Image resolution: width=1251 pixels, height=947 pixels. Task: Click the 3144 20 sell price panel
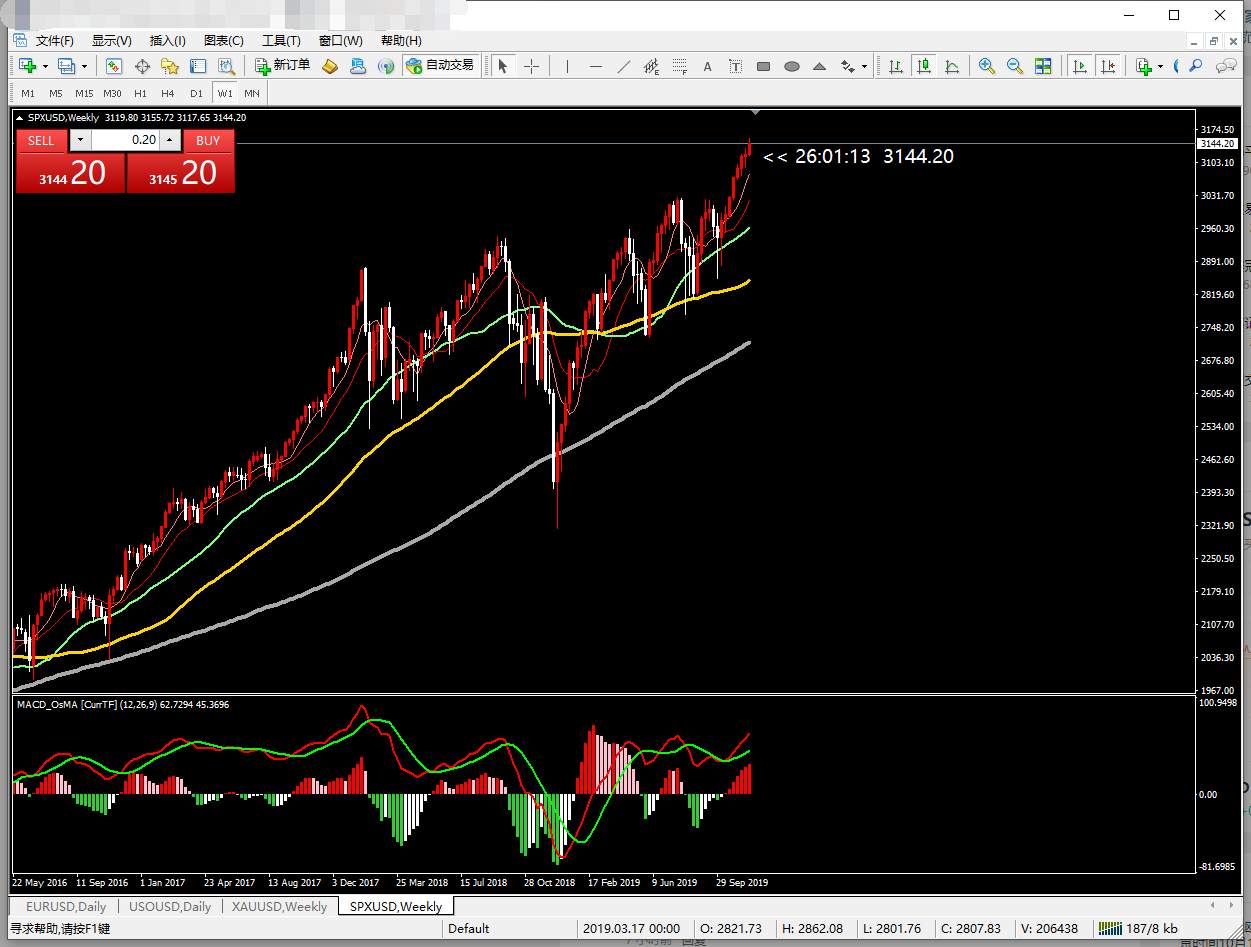[x=70, y=173]
